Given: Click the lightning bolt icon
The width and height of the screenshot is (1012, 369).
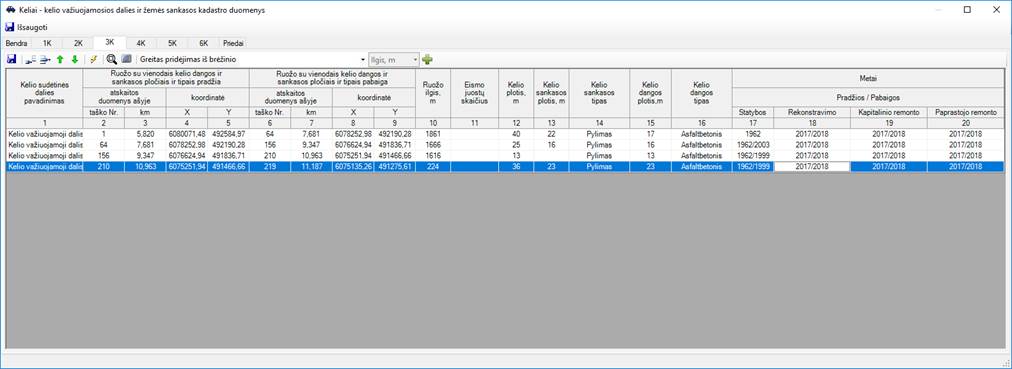Looking at the screenshot, I should pyautogui.click(x=94, y=59).
